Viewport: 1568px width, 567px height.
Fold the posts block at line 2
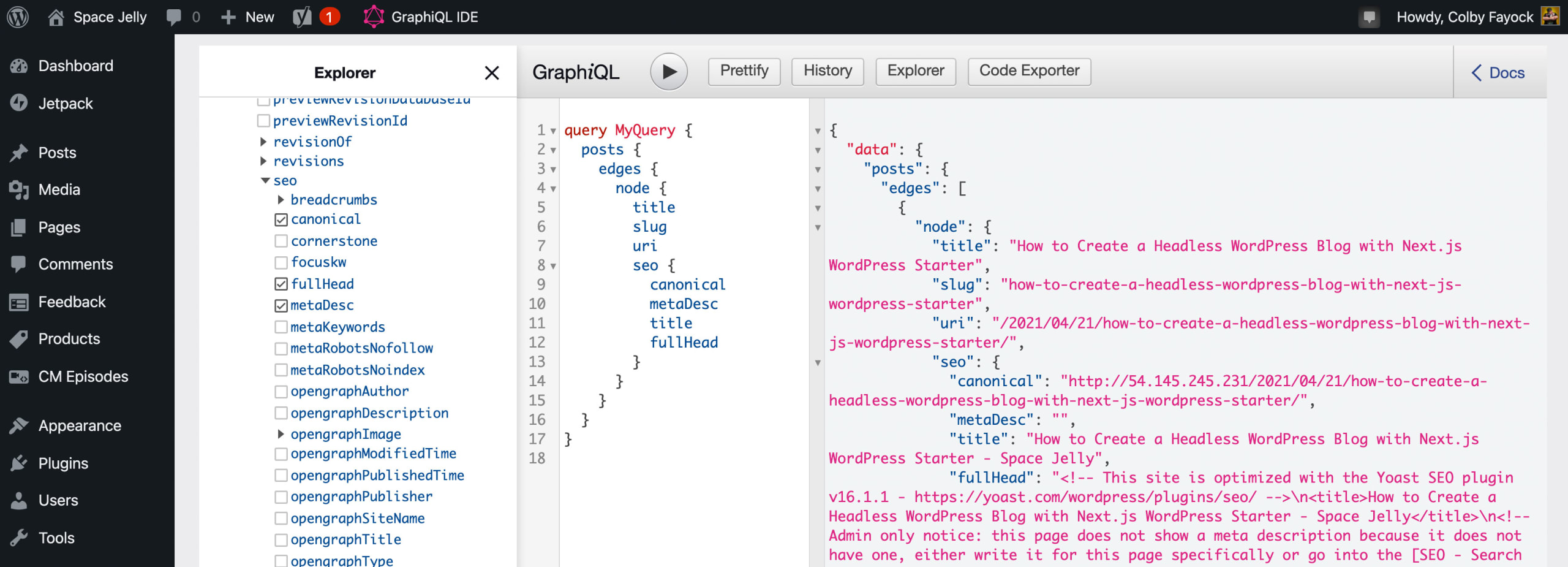pos(553,150)
